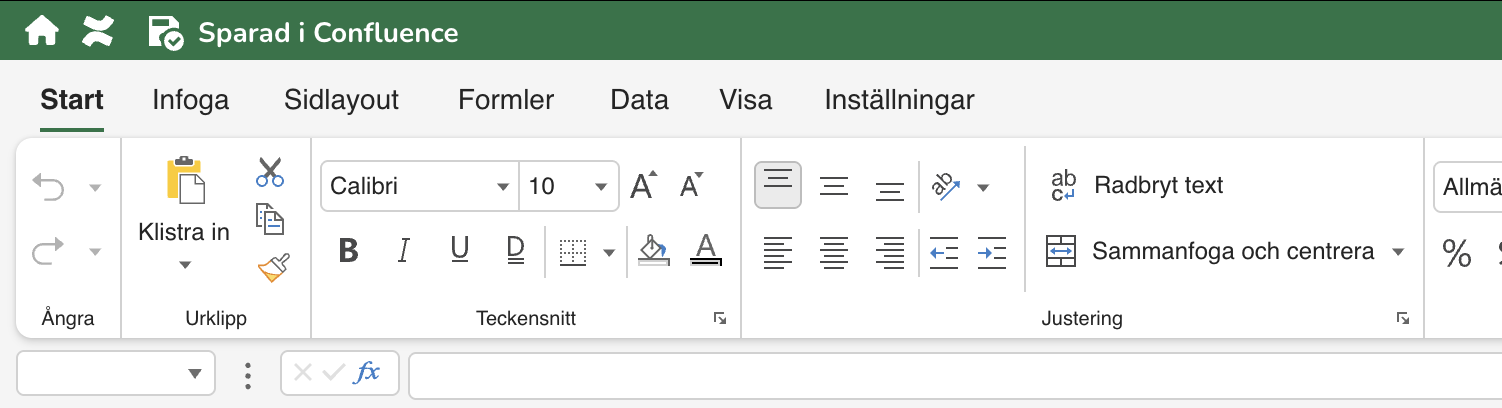
Task: Open the Calibri font name dropdown
Action: coord(420,187)
